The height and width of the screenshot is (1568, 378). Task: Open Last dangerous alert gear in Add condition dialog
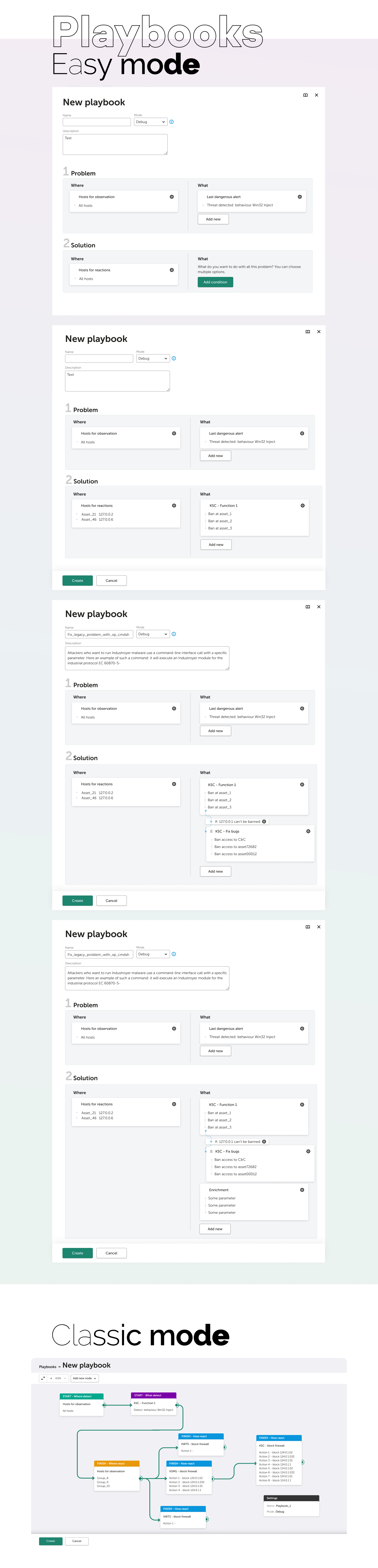point(299,197)
